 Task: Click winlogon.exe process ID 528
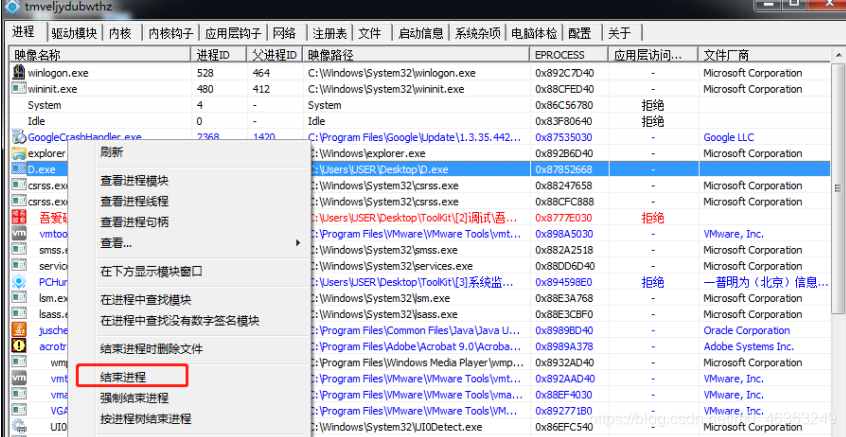pos(205,72)
